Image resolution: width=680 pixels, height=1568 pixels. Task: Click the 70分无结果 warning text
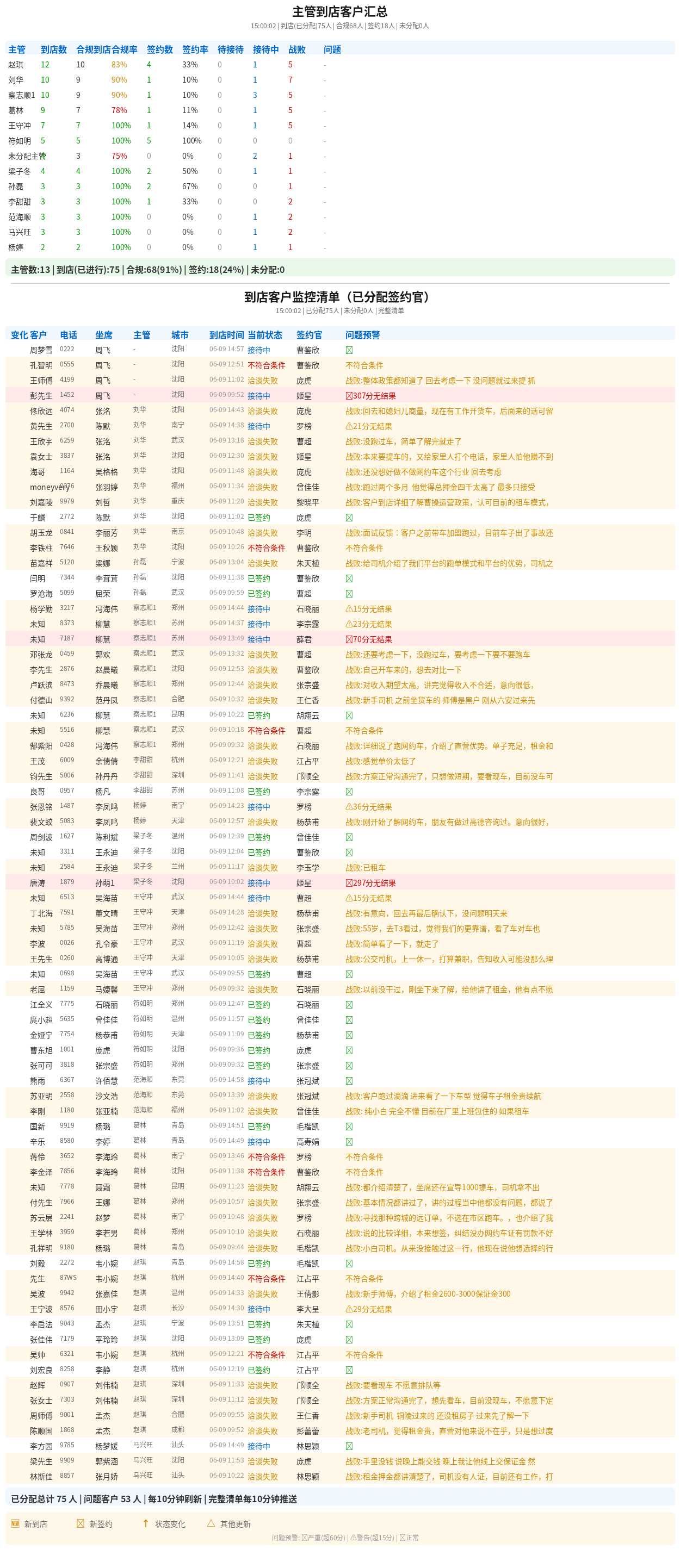pyautogui.click(x=373, y=639)
